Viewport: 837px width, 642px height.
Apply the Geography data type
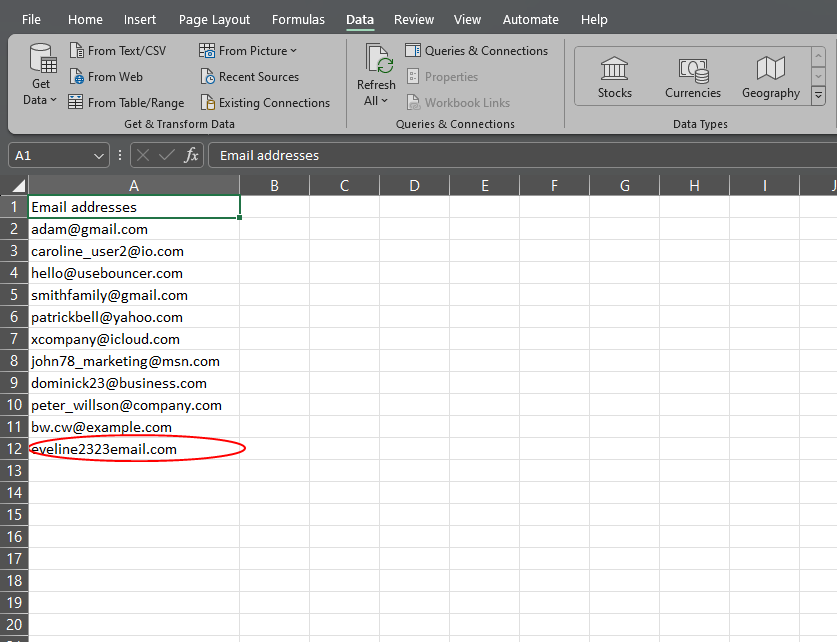[770, 76]
